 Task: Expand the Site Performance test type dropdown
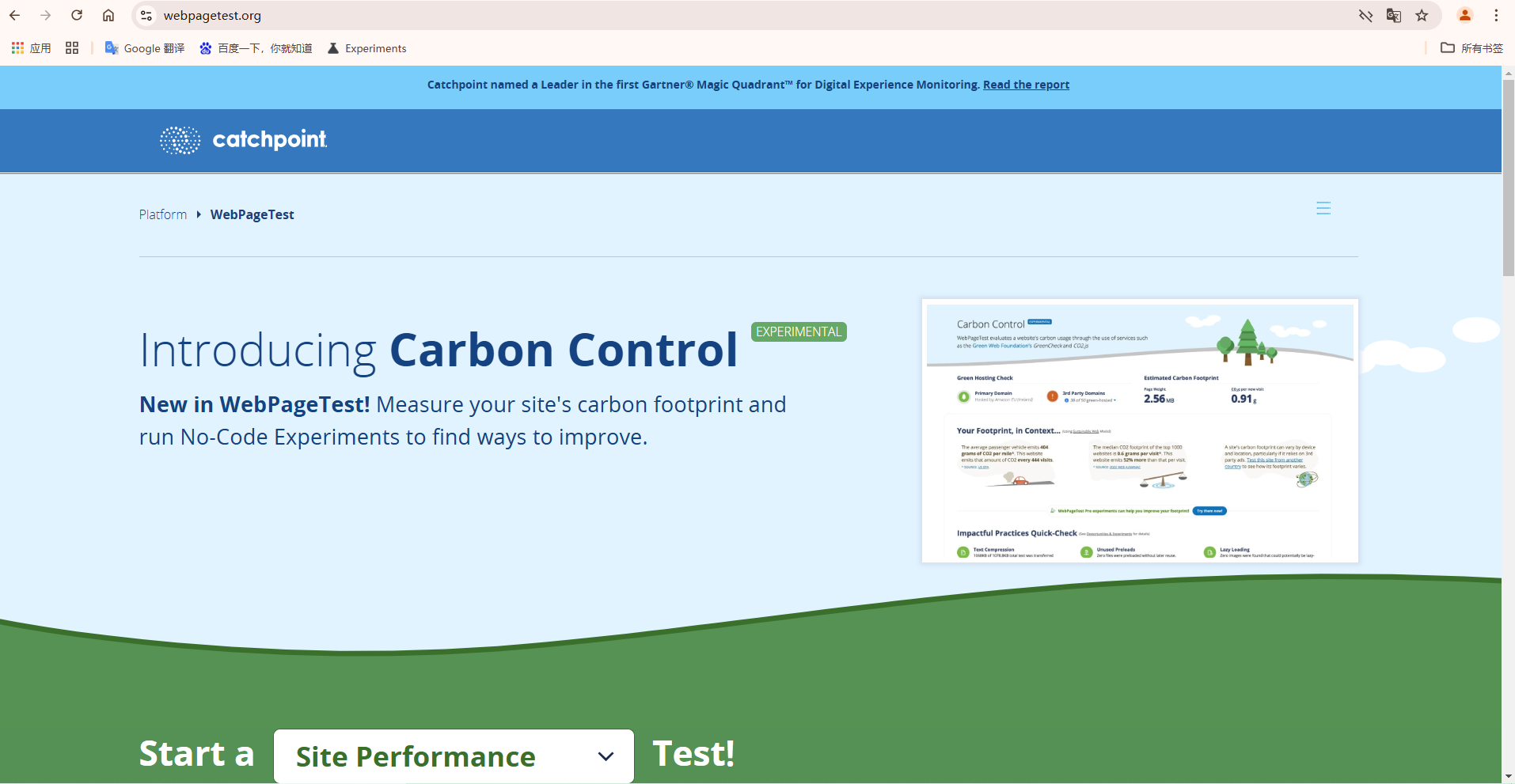click(454, 756)
